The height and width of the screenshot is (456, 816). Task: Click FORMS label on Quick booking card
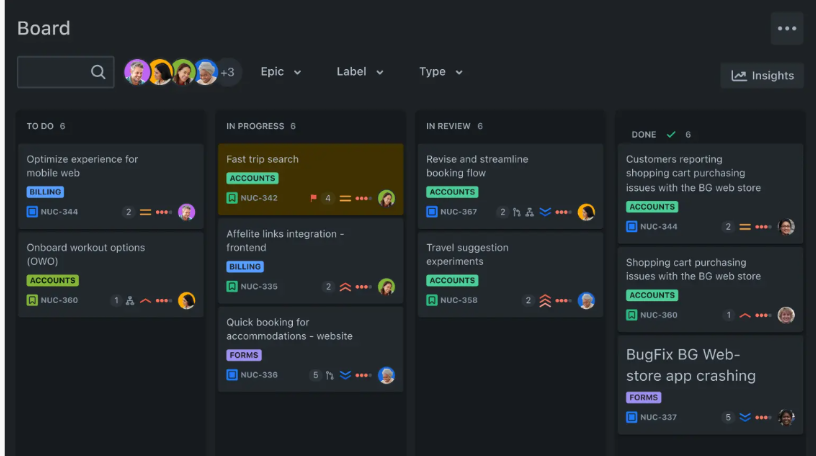(x=244, y=355)
